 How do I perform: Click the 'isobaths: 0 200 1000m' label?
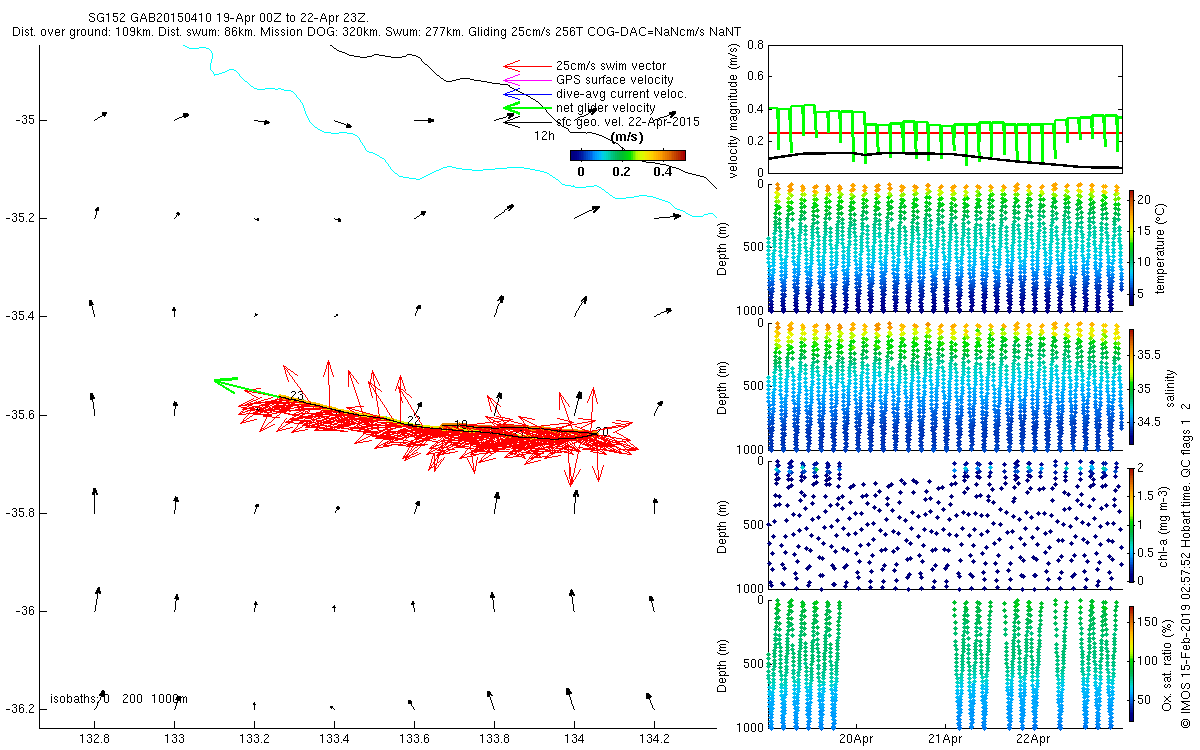pyautogui.click(x=119, y=699)
